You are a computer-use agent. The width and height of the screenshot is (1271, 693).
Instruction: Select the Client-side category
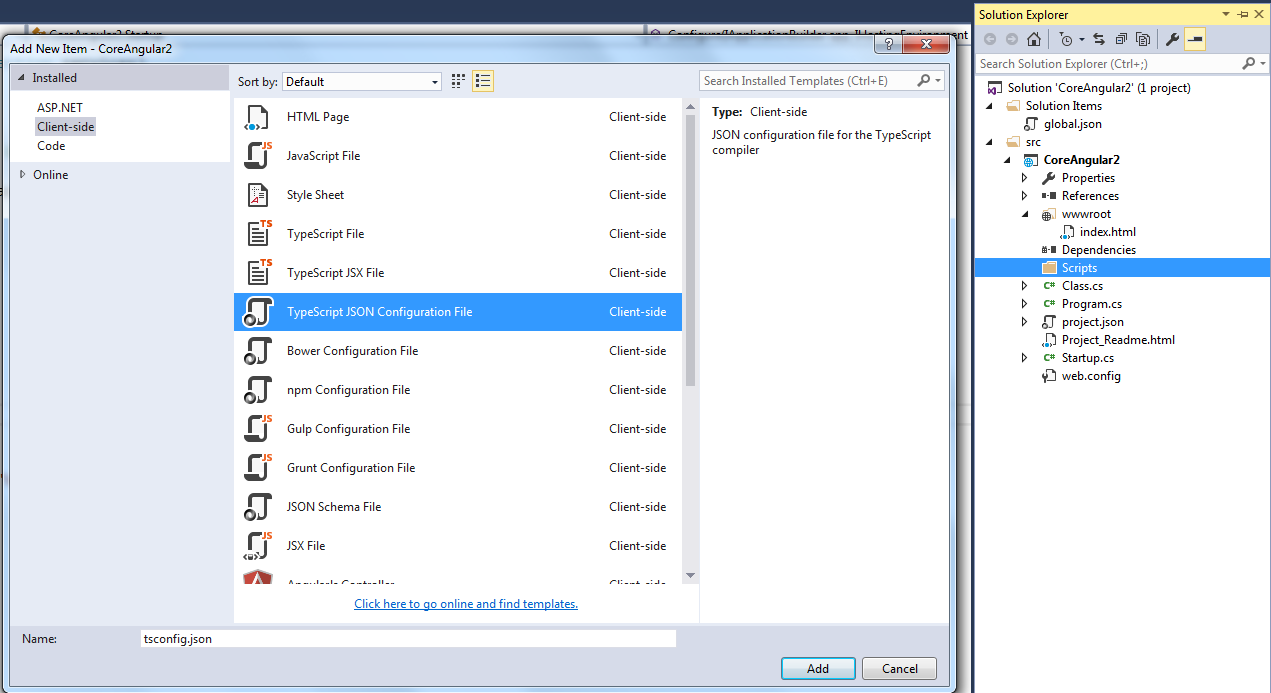click(65, 126)
